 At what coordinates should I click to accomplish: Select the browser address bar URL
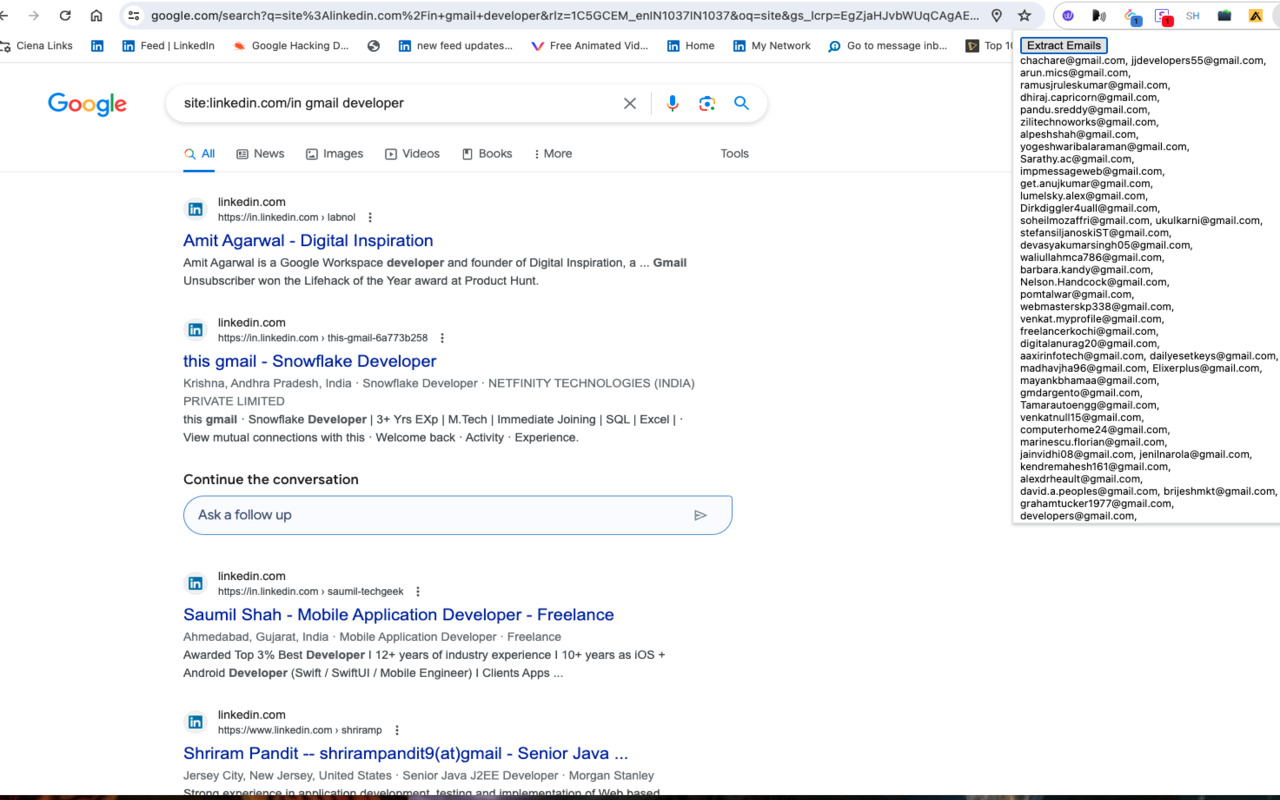565,16
